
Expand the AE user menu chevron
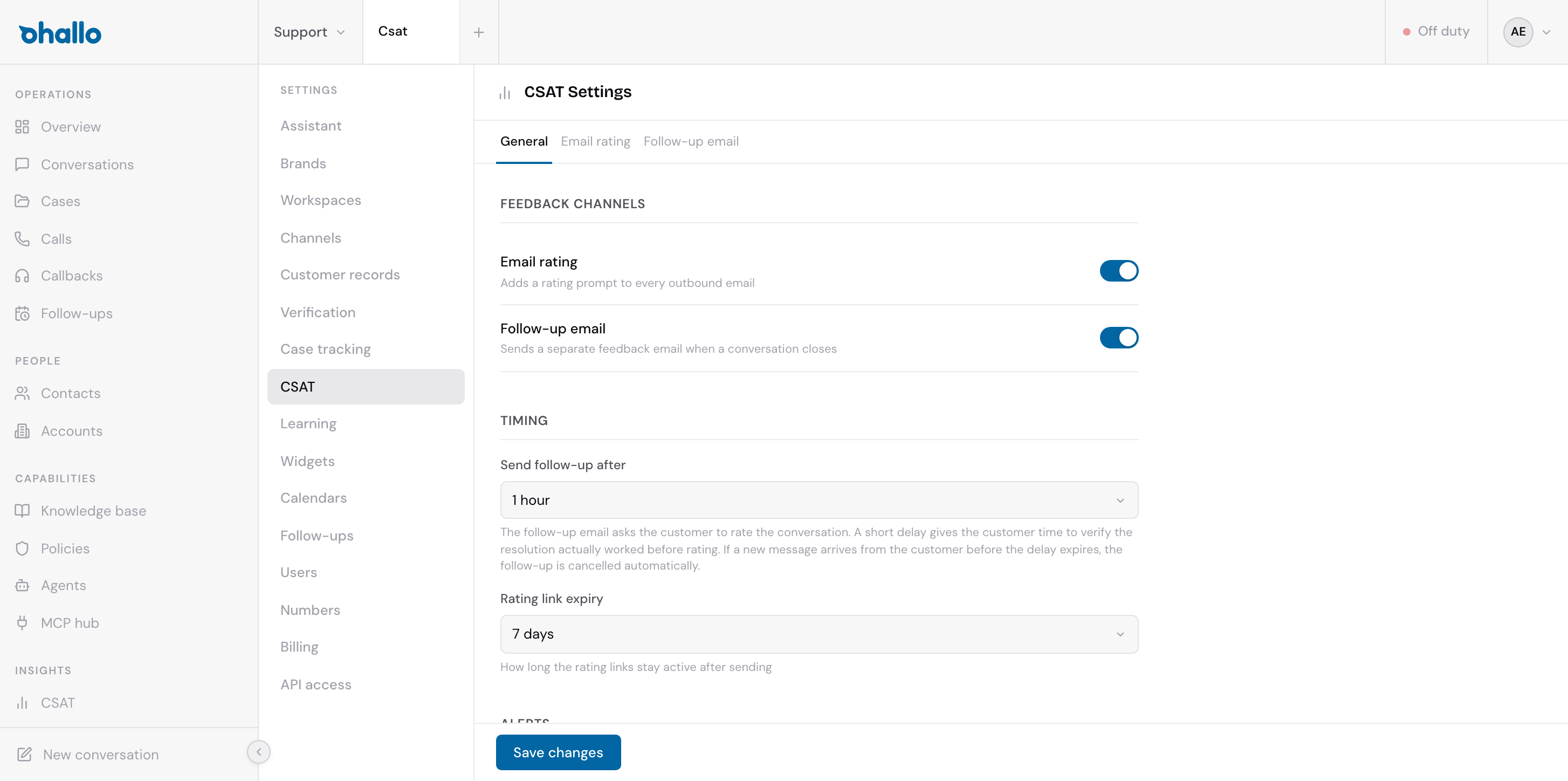[x=1546, y=32]
